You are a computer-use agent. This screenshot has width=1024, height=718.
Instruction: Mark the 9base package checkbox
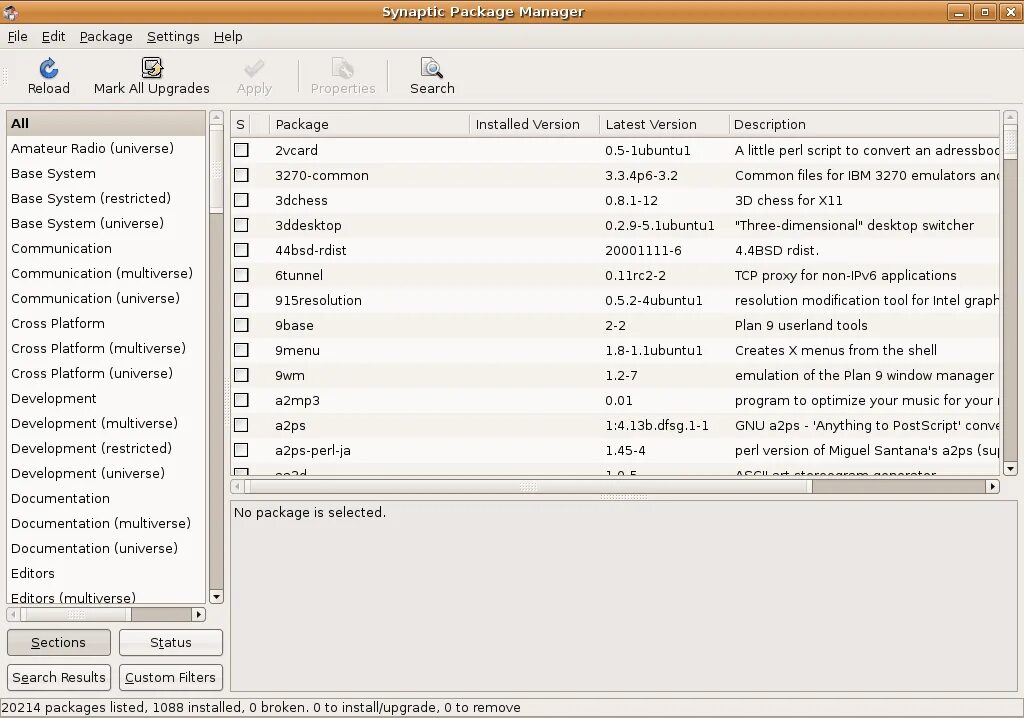point(242,325)
